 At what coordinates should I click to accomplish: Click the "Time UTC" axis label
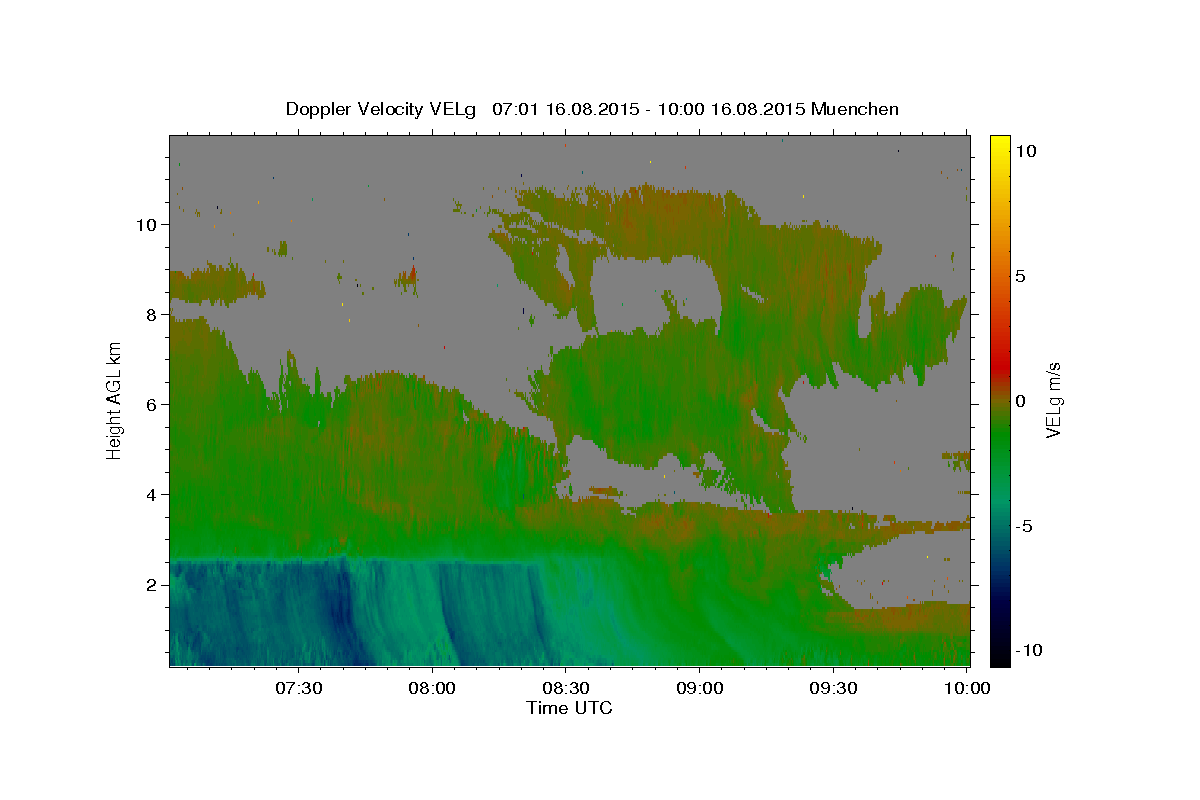[x=569, y=708]
